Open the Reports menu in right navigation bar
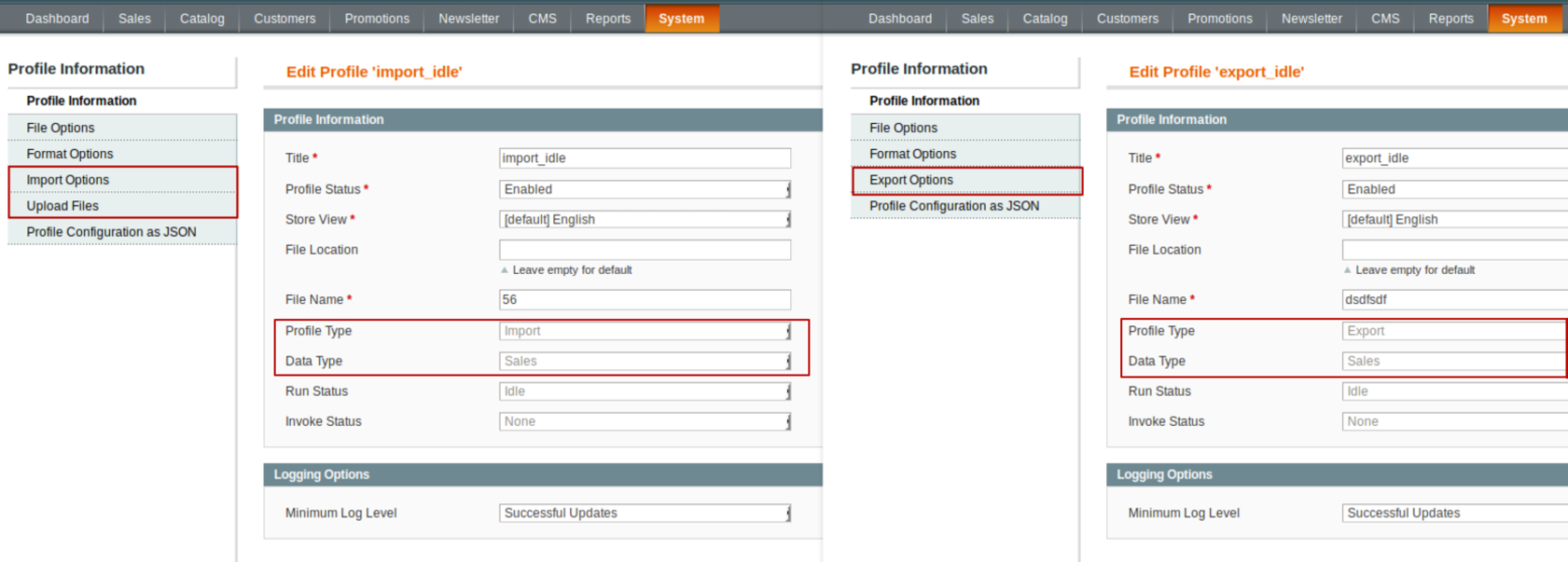 [x=1450, y=19]
